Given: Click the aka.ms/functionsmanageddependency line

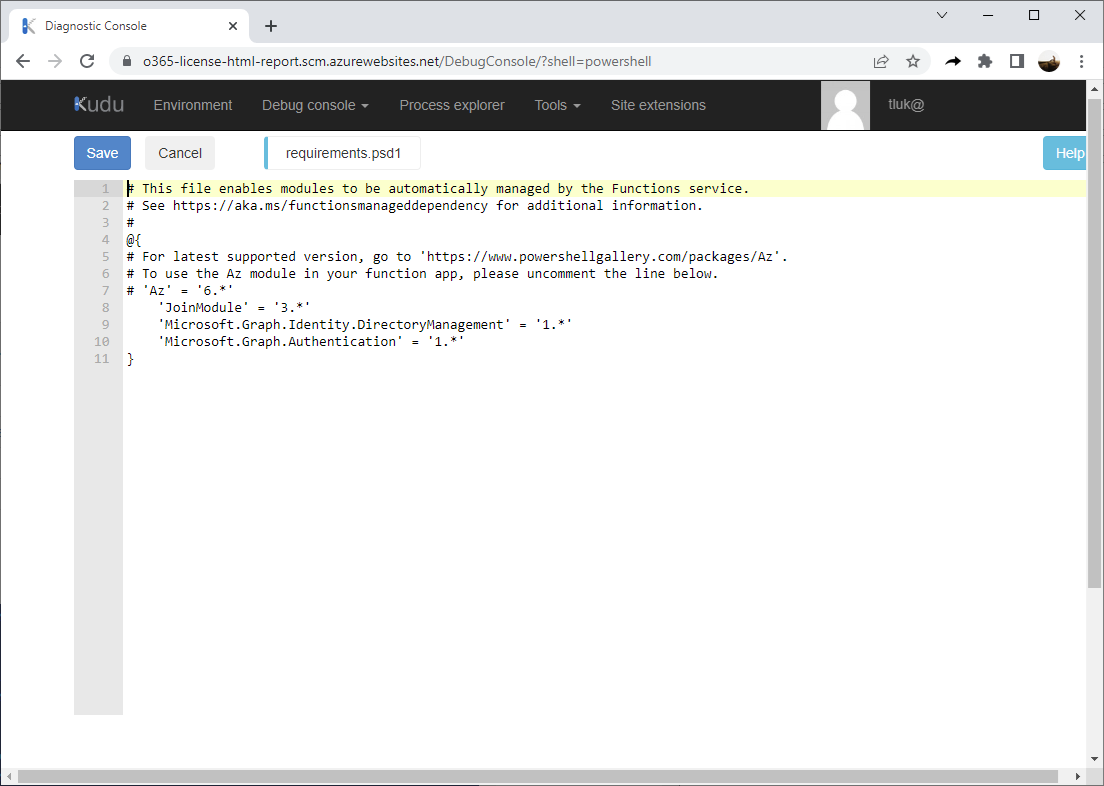Looking at the screenshot, I should [415, 206].
